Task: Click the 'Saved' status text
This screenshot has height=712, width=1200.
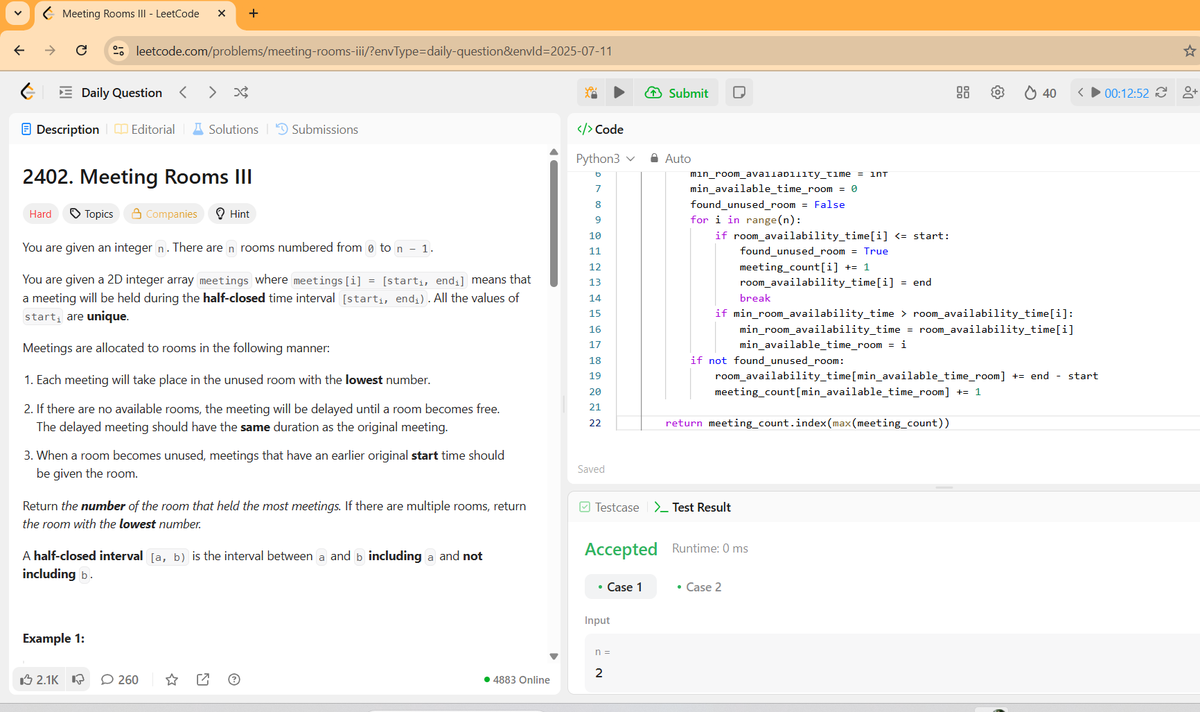Action: tap(591, 469)
